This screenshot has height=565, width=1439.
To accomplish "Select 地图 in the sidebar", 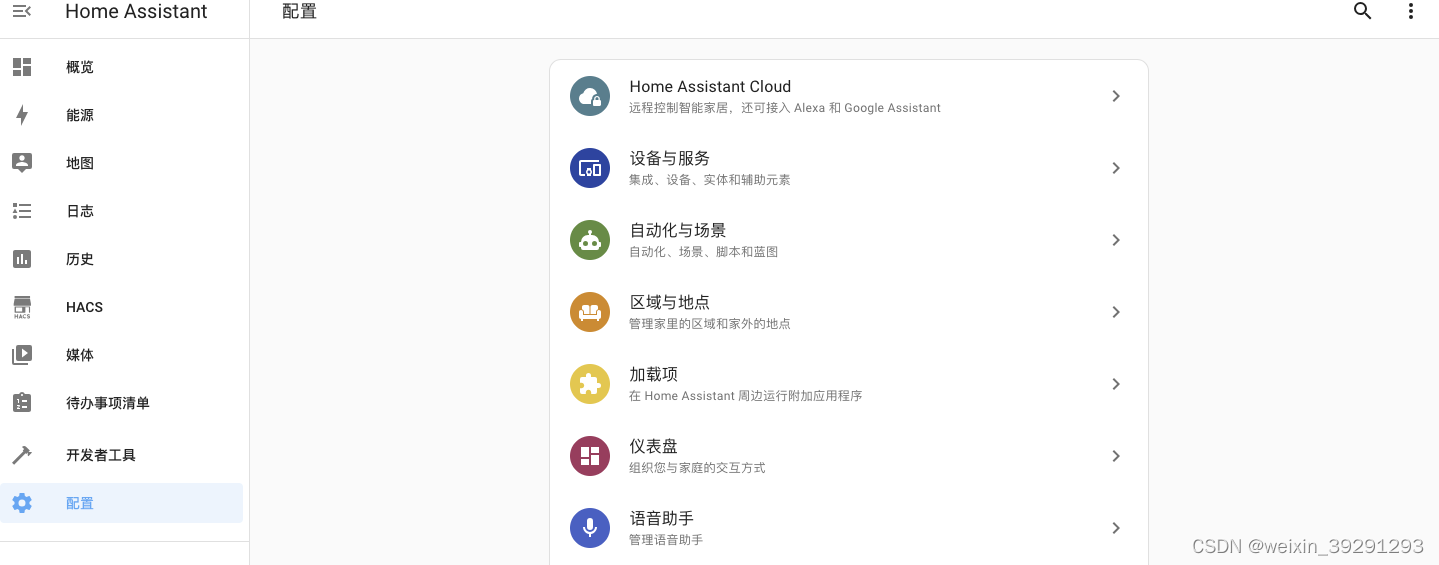I will click(122, 163).
